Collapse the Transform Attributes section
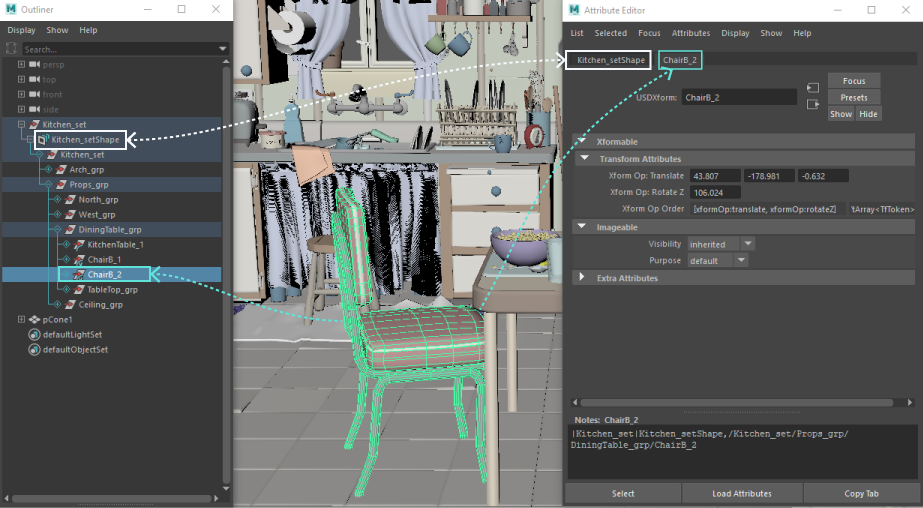This screenshot has height=508, width=923. [x=584, y=158]
